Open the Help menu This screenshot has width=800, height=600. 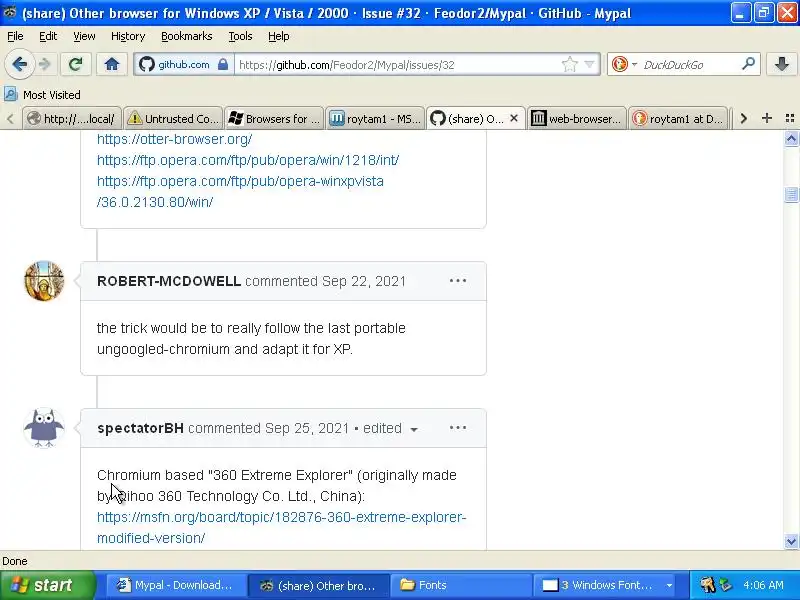tap(279, 36)
